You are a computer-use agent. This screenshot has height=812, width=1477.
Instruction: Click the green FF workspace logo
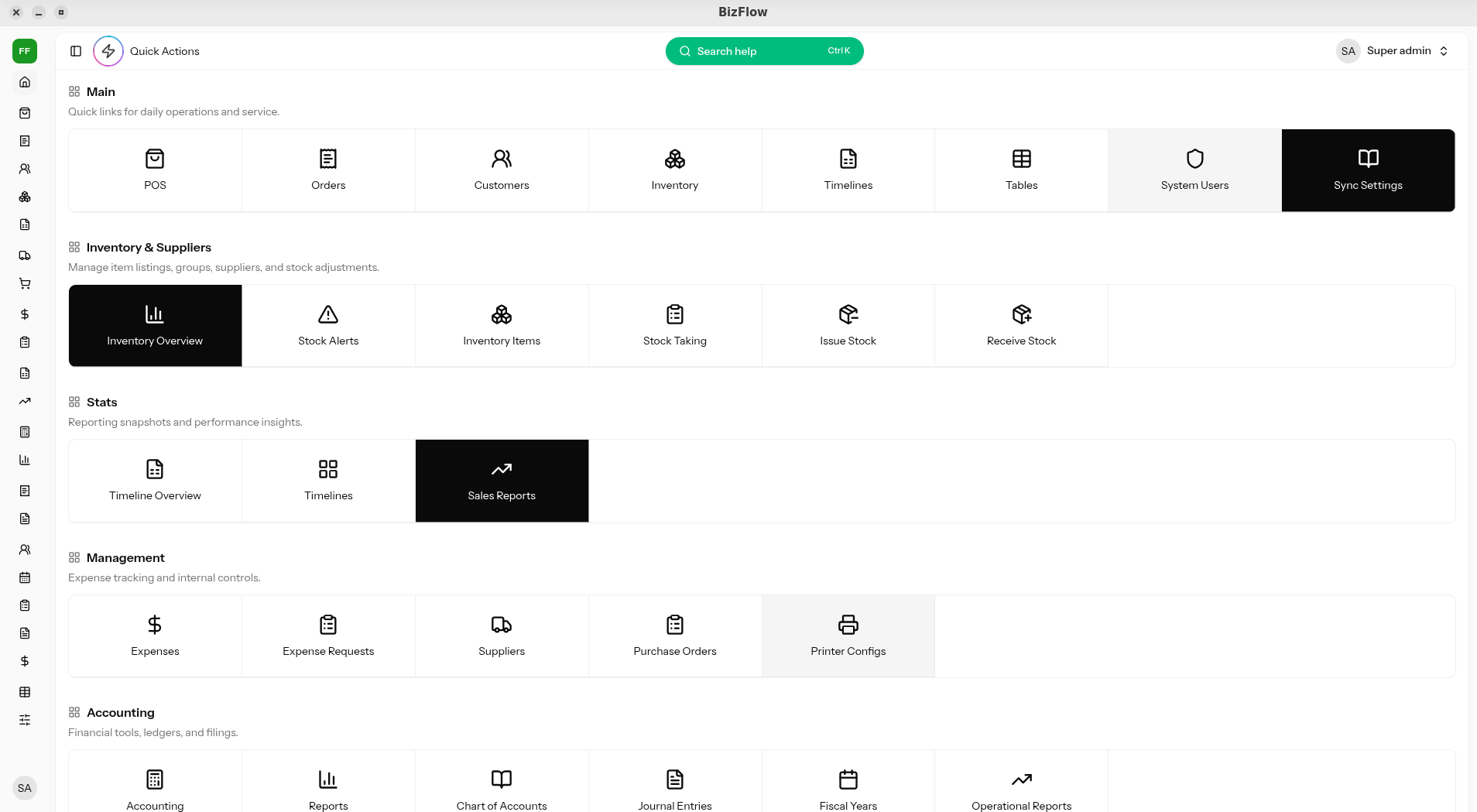(x=25, y=51)
